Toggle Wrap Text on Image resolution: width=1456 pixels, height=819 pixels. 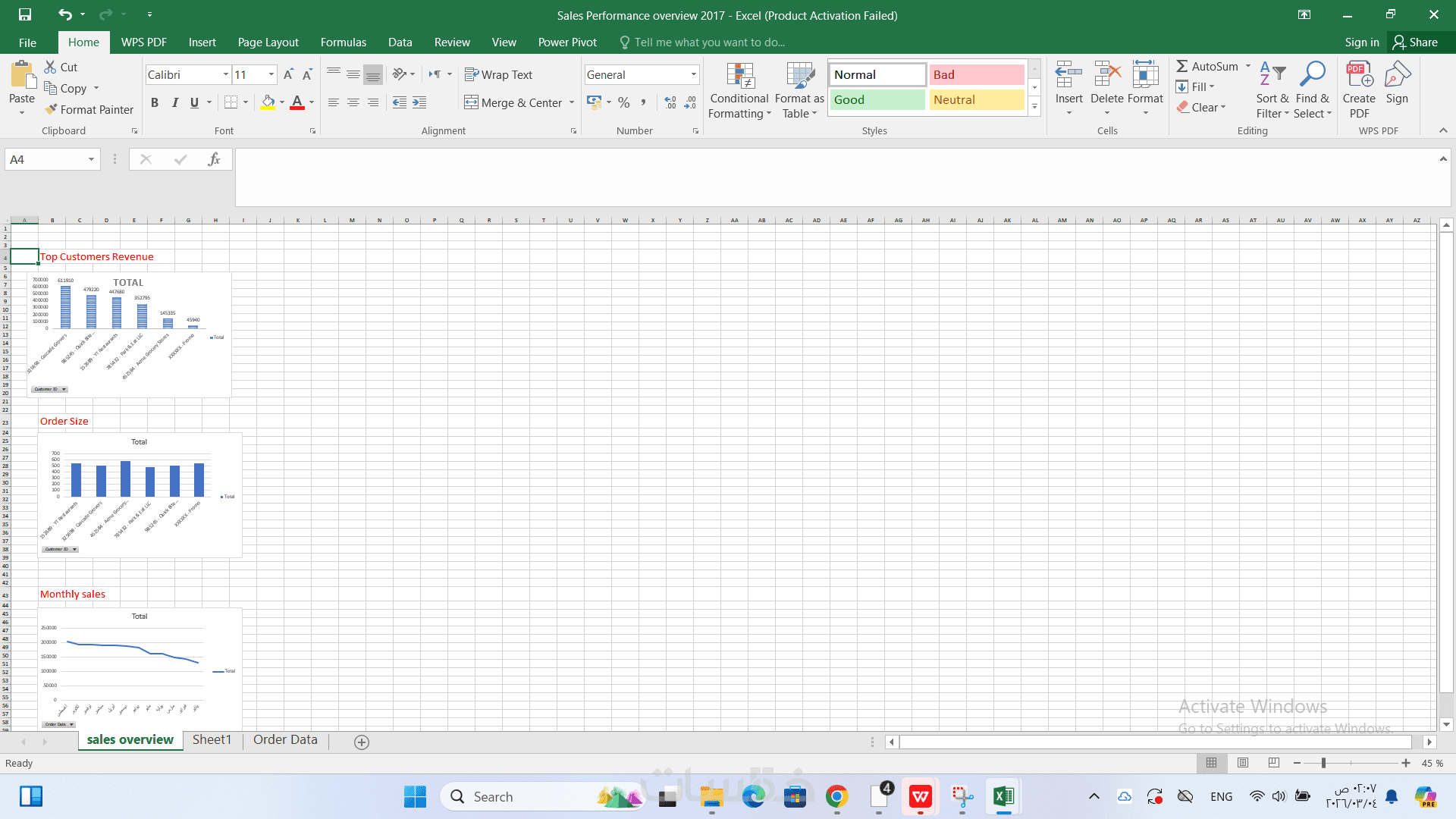[x=498, y=74]
